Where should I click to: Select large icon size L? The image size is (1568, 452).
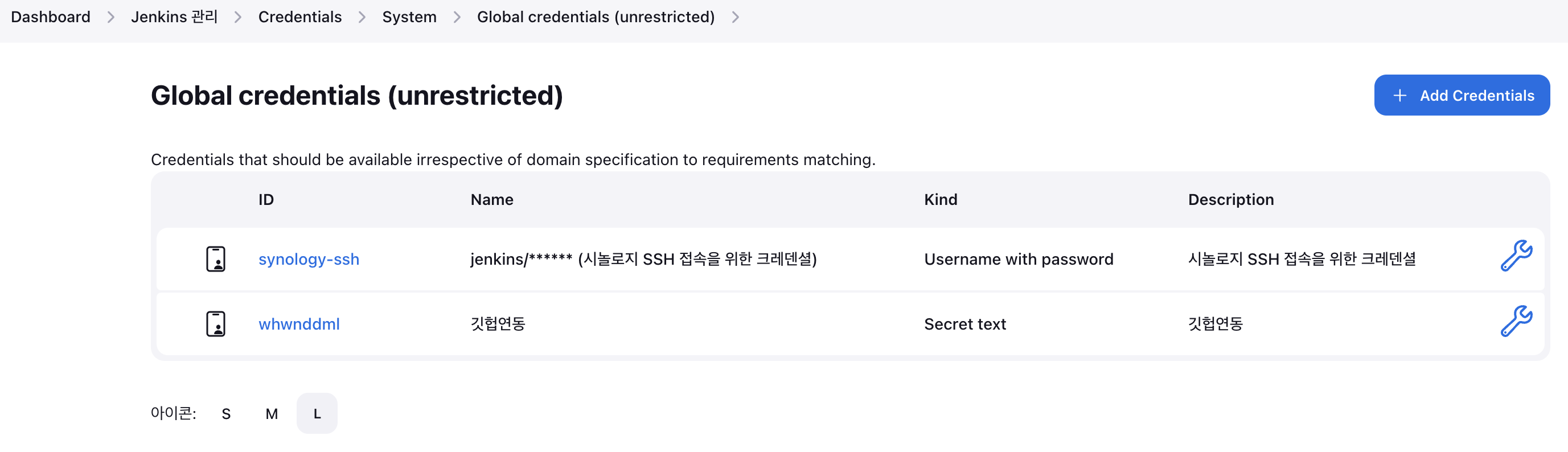(x=317, y=414)
